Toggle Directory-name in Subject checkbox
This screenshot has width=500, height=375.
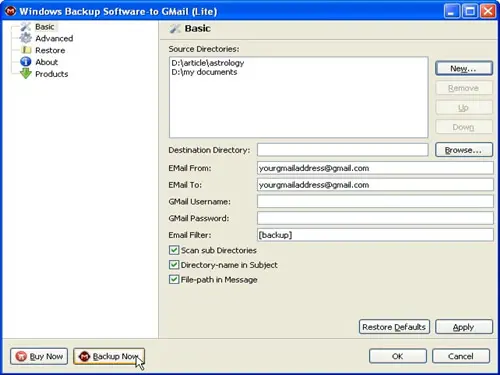pos(174,265)
